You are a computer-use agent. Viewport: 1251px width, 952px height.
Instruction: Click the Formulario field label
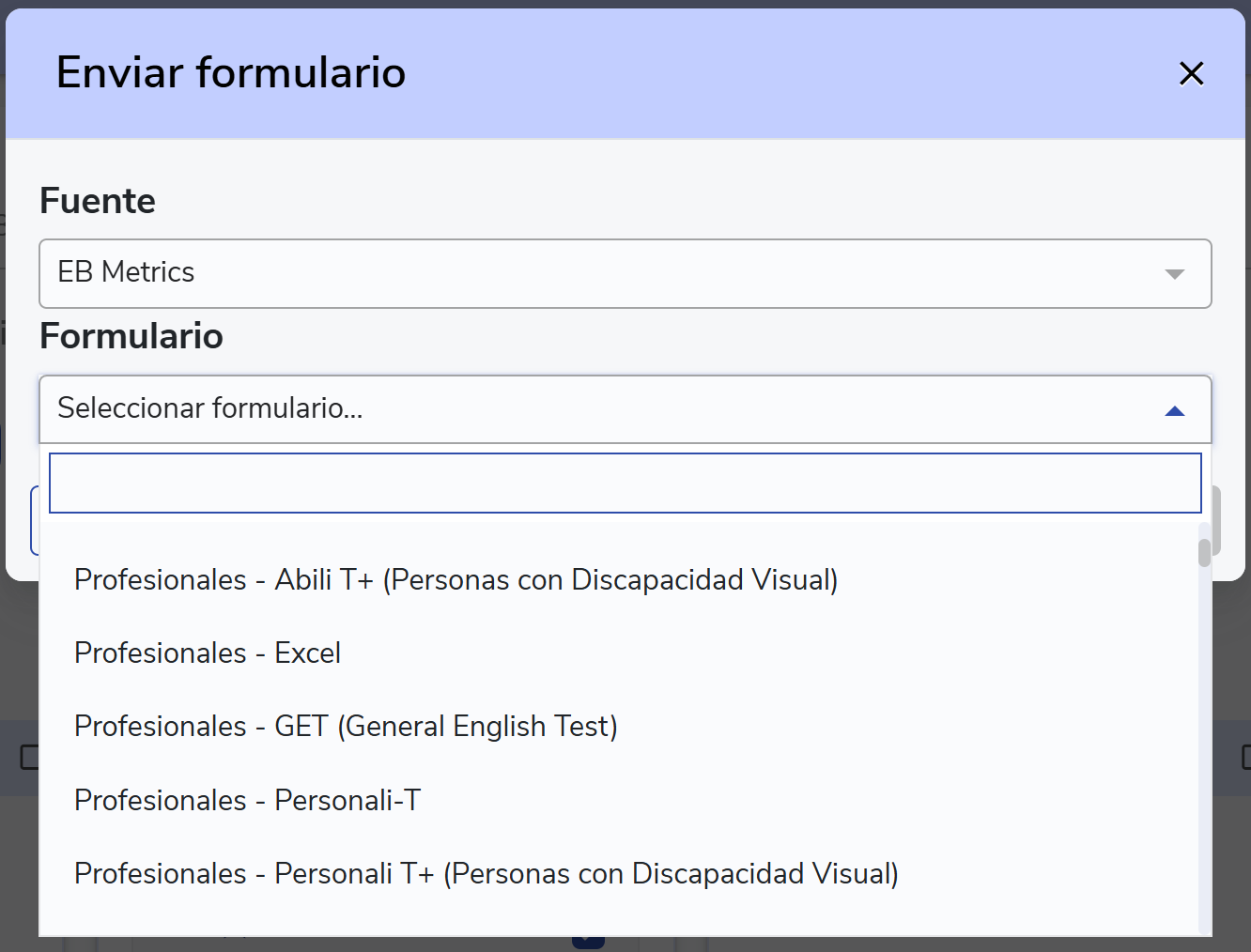(131, 336)
